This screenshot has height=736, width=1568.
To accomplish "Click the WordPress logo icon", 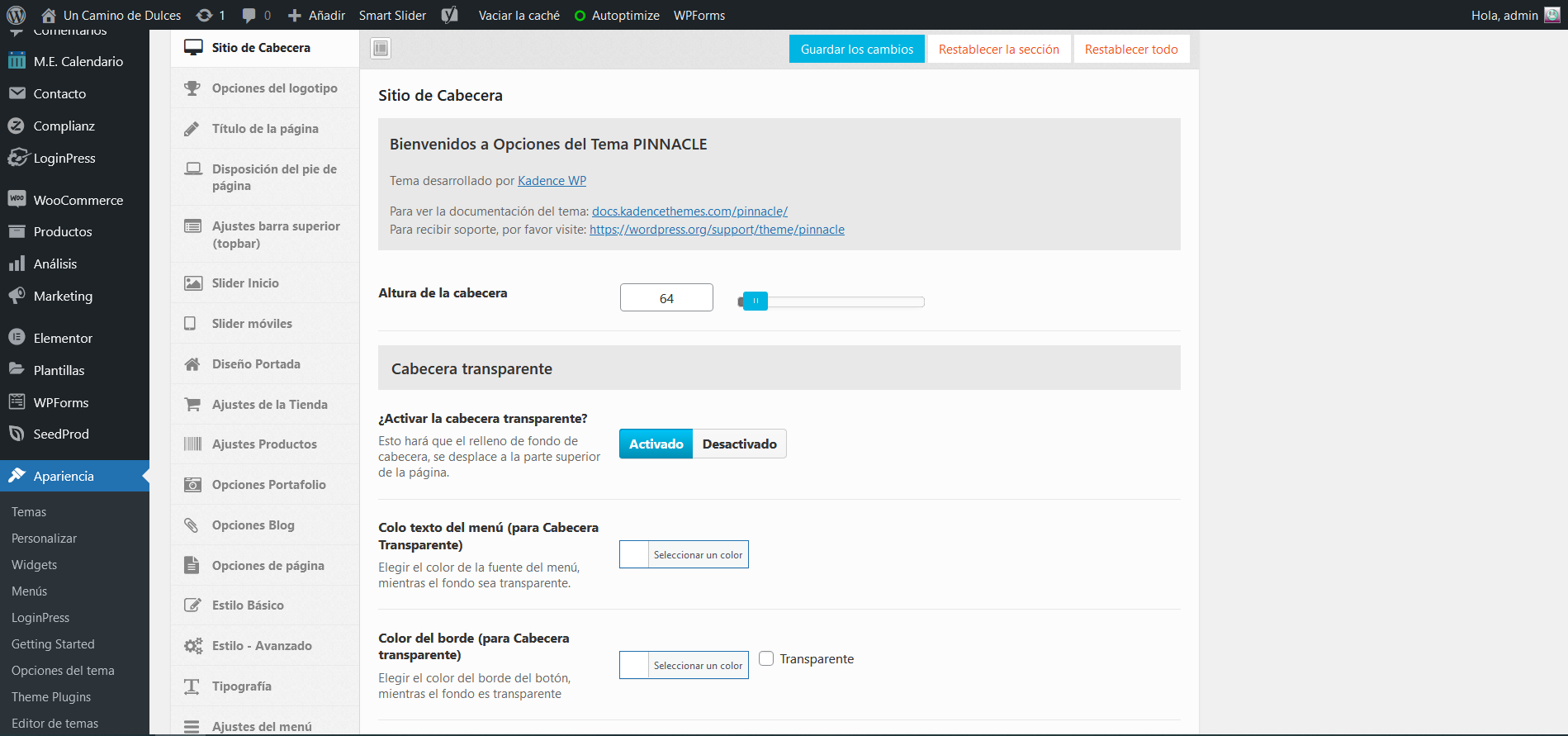I will tap(17, 15).
